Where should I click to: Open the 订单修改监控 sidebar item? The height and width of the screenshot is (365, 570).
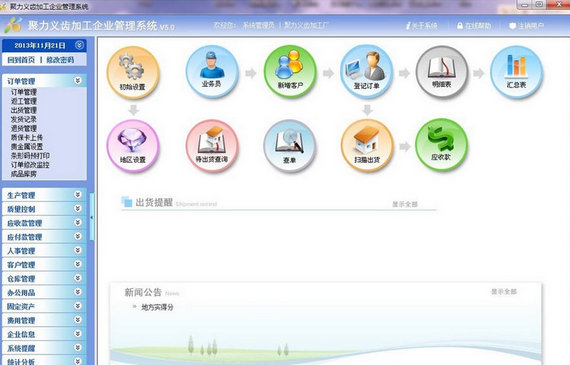[30, 165]
